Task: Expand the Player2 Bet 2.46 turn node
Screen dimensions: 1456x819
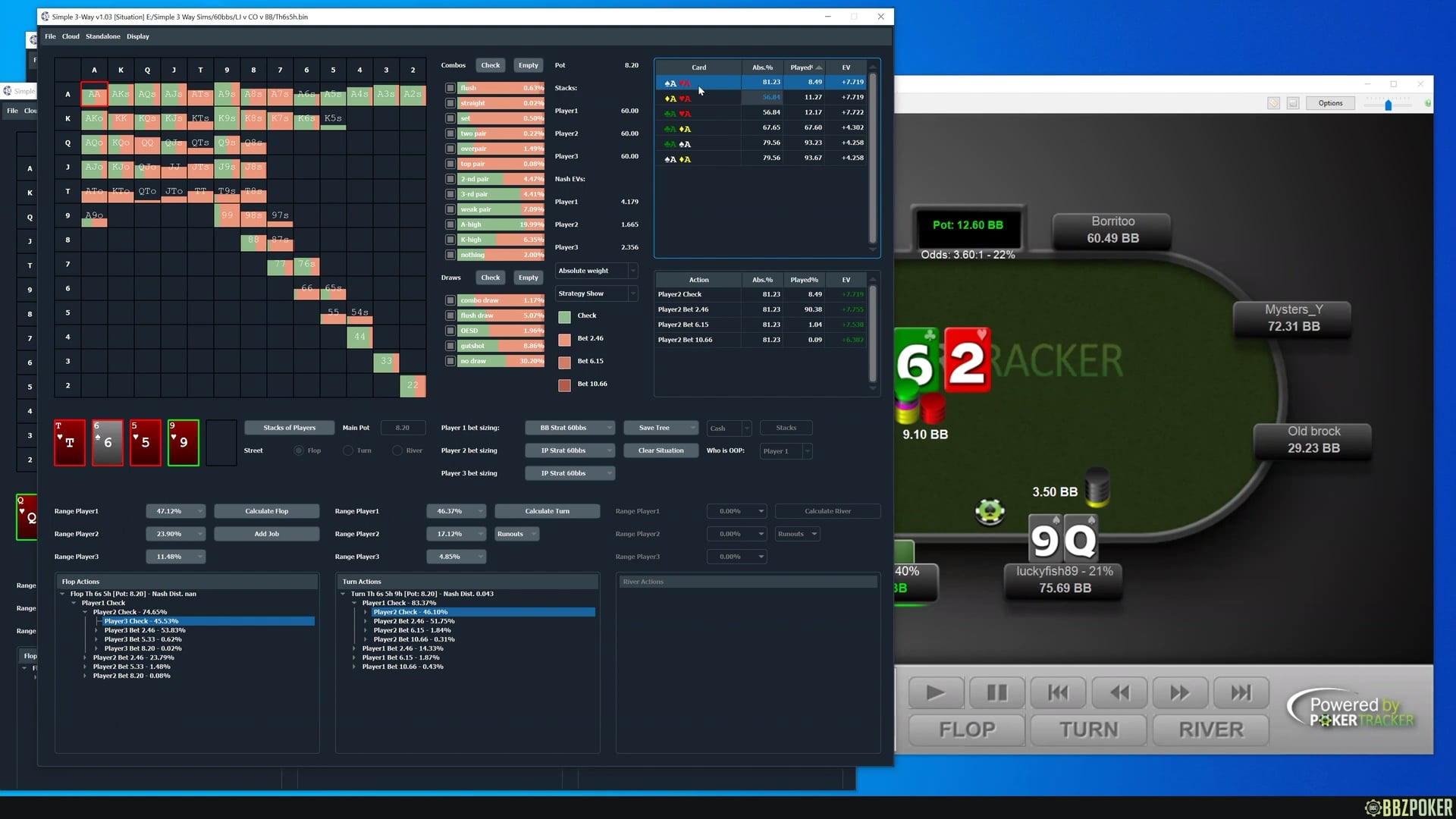Action: tap(366, 621)
